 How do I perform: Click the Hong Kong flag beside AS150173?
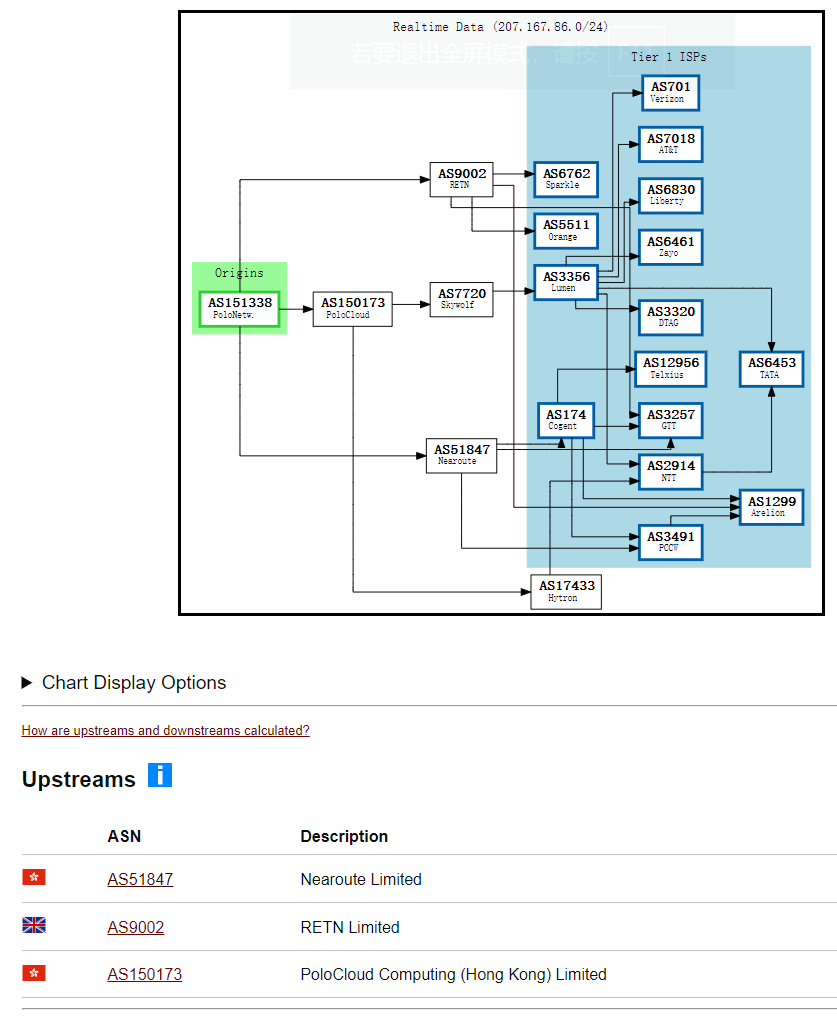pos(34,973)
